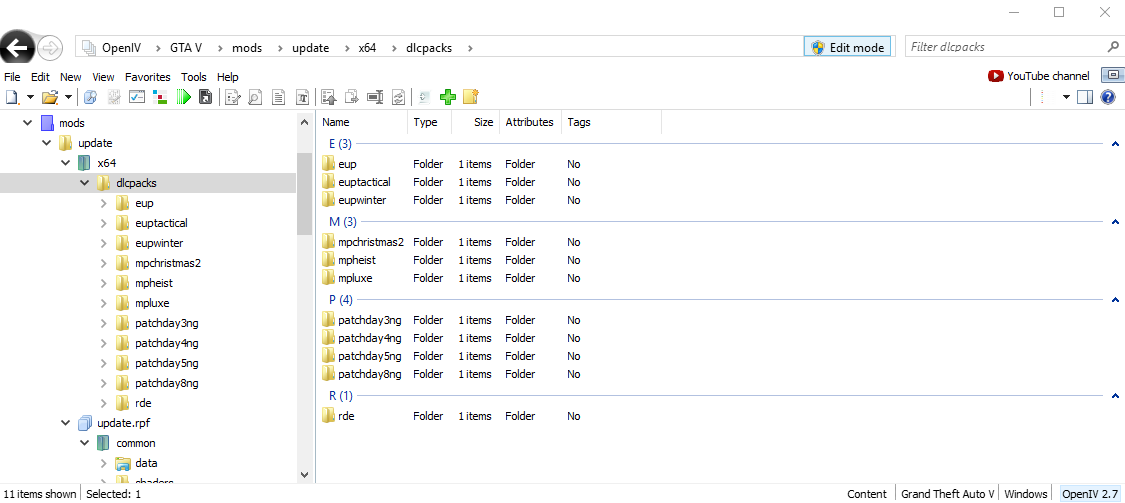Click GTA V in the breadcrumb path
The height and width of the screenshot is (503, 1125).
[x=186, y=48]
